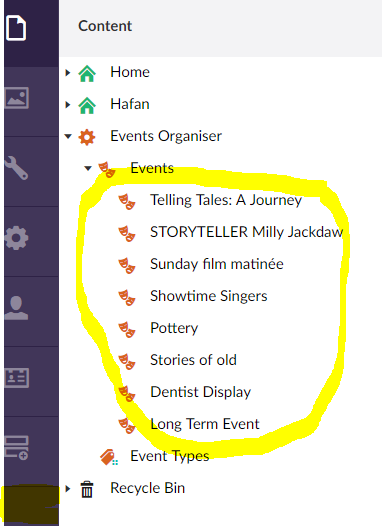Click the Event Types tag icon

[109, 457]
